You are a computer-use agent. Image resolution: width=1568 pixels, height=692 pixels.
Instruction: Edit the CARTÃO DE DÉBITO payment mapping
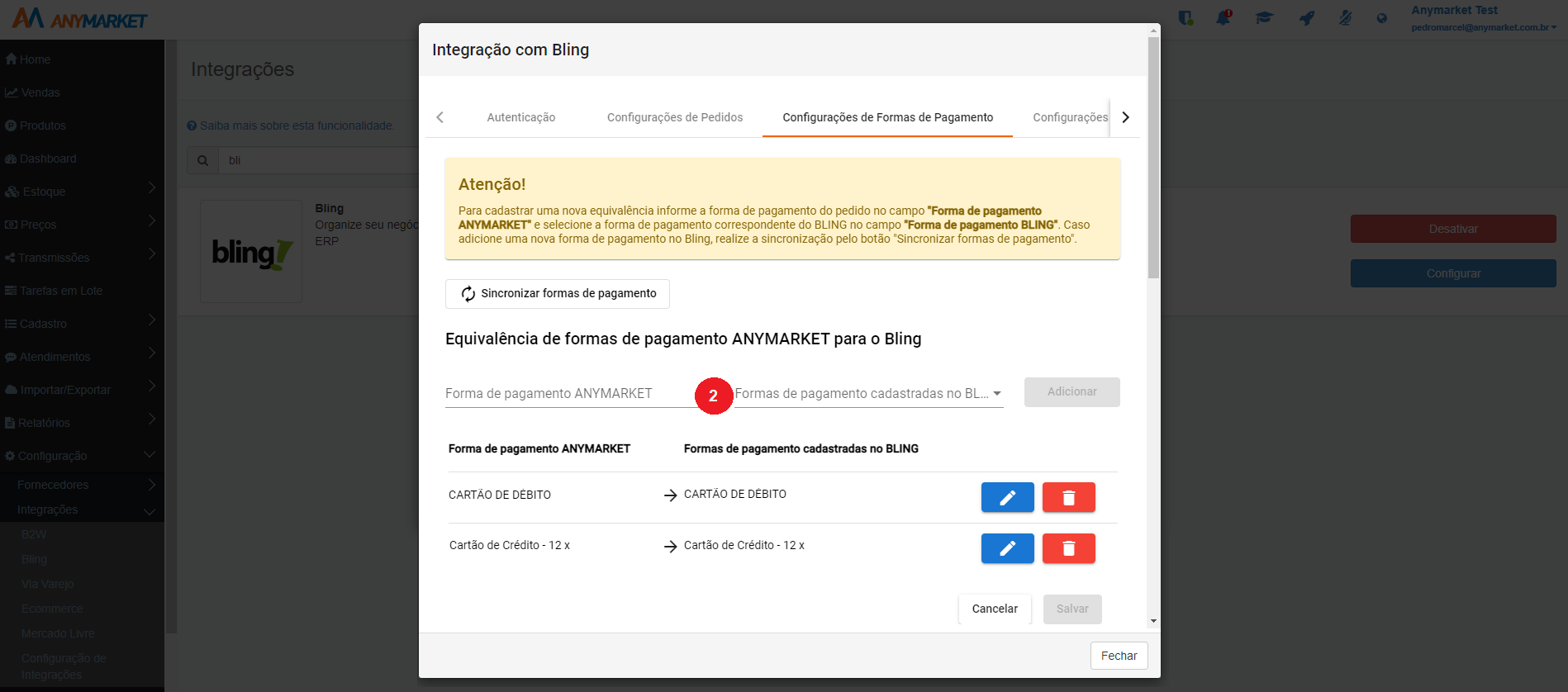tap(1007, 497)
